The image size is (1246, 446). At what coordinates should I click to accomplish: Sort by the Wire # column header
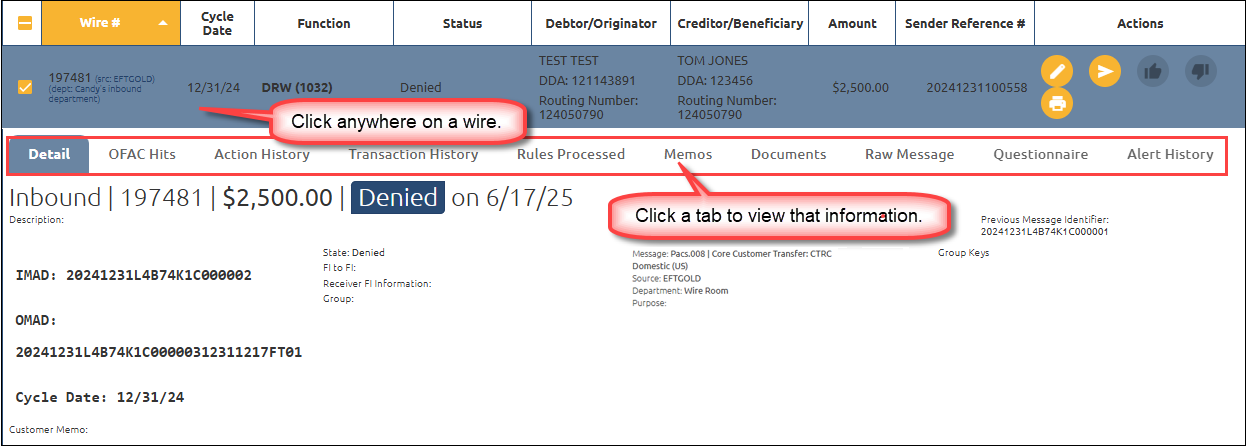[x=110, y=23]
